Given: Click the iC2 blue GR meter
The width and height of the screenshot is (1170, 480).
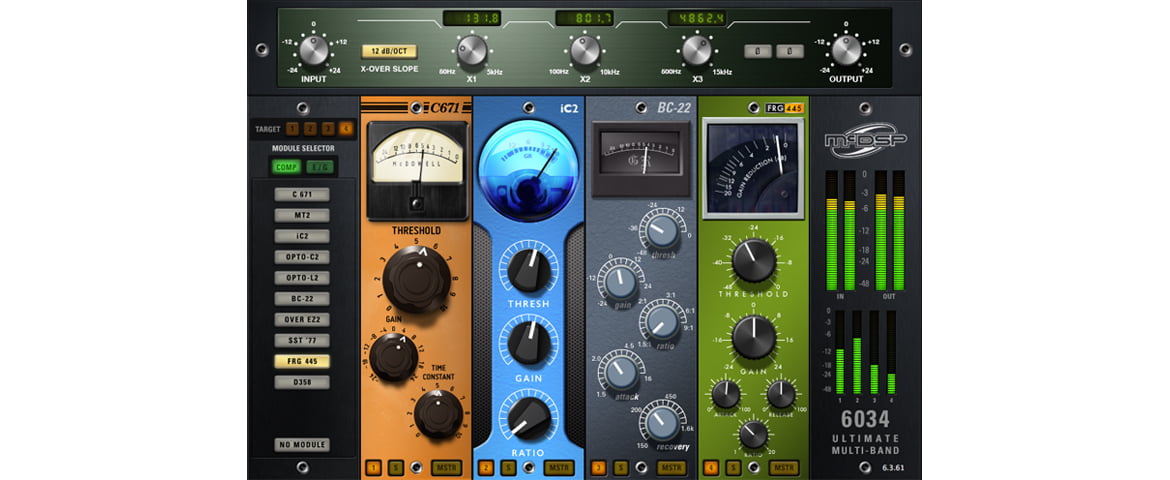Looking at the screenshot, I should 528,169.
